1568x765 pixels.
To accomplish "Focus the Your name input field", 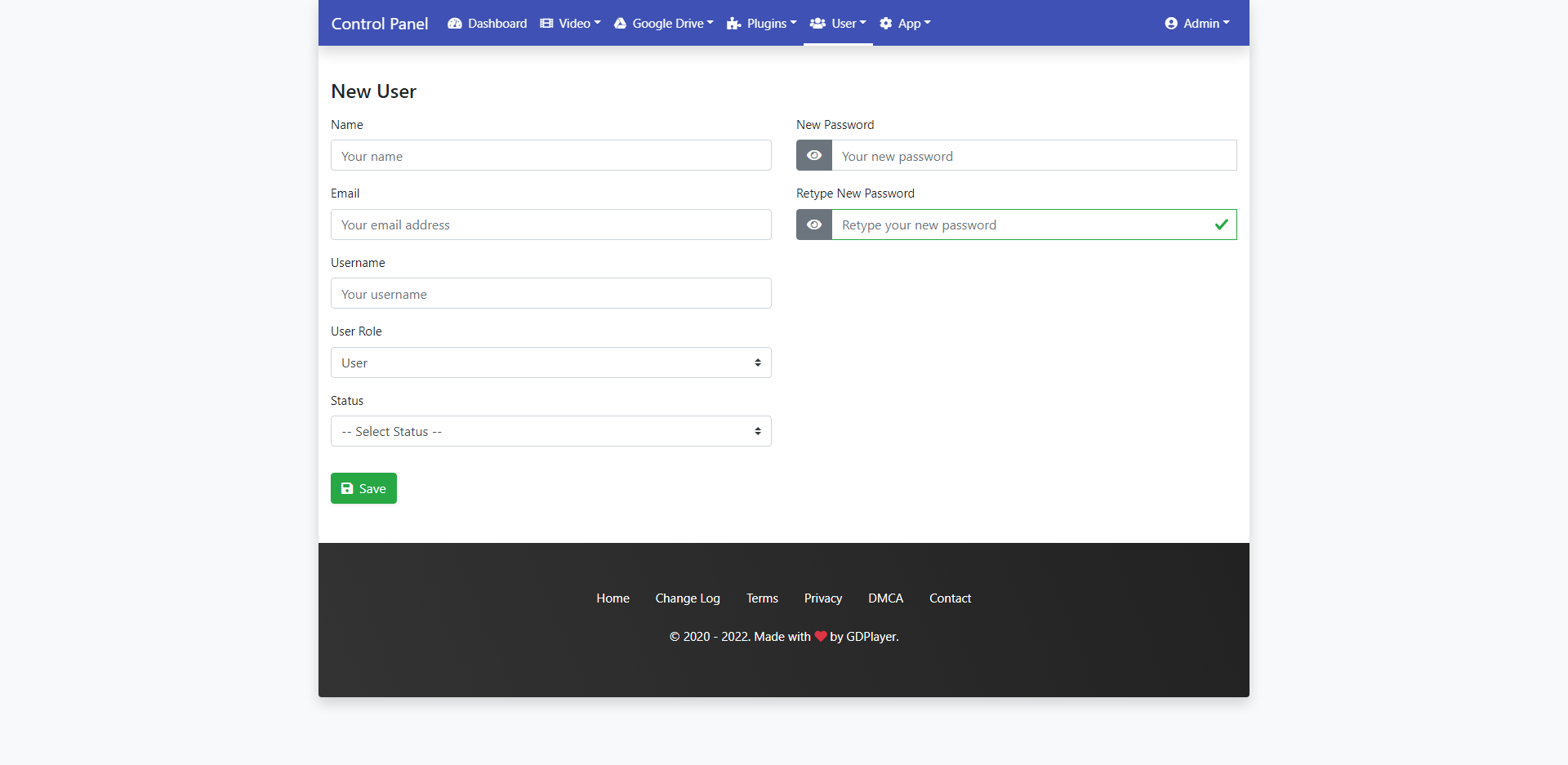I will tap(551, 155).
